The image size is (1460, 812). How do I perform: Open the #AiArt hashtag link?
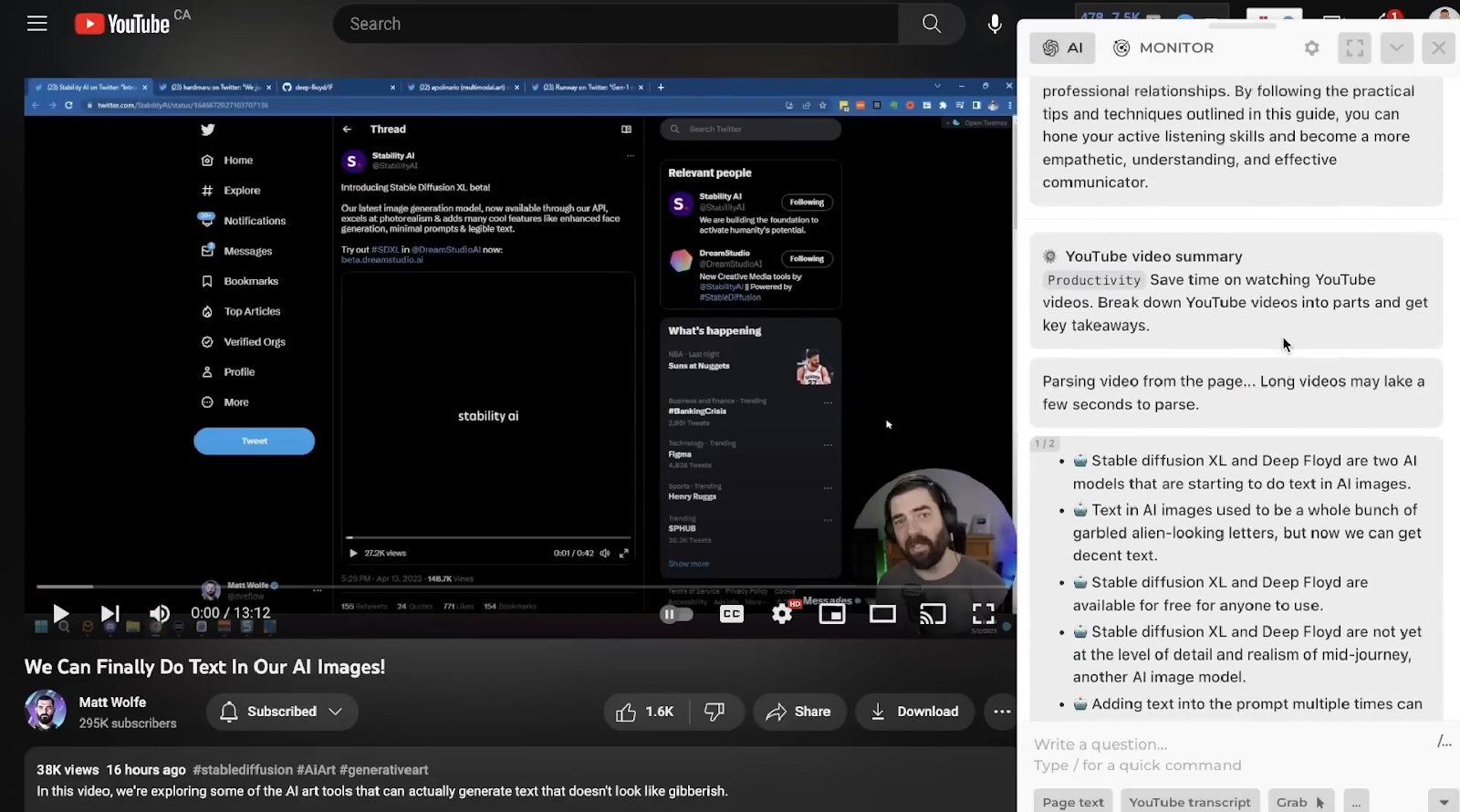(316, 770)
